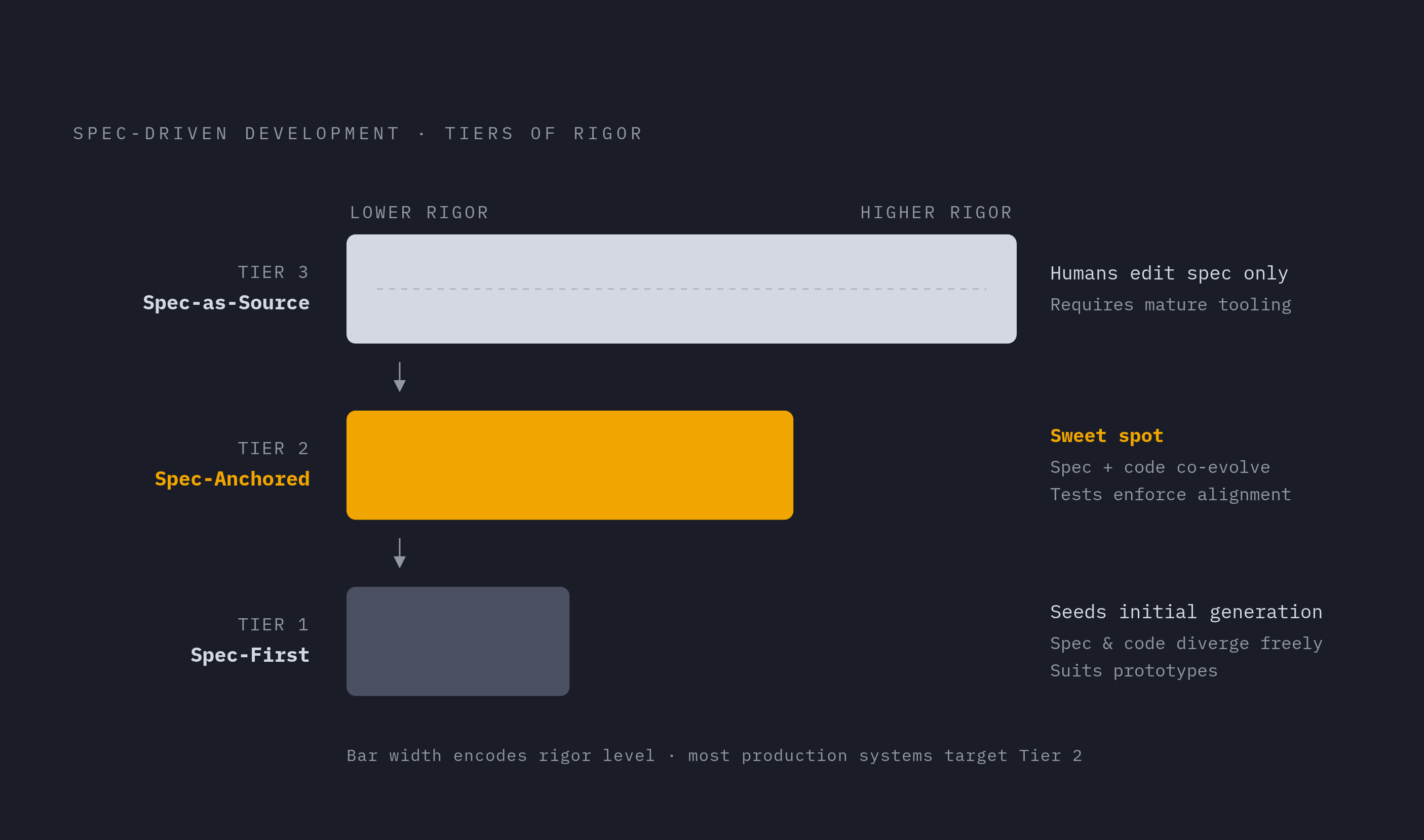Click the 'Sweet spot' orange label

1106,436
